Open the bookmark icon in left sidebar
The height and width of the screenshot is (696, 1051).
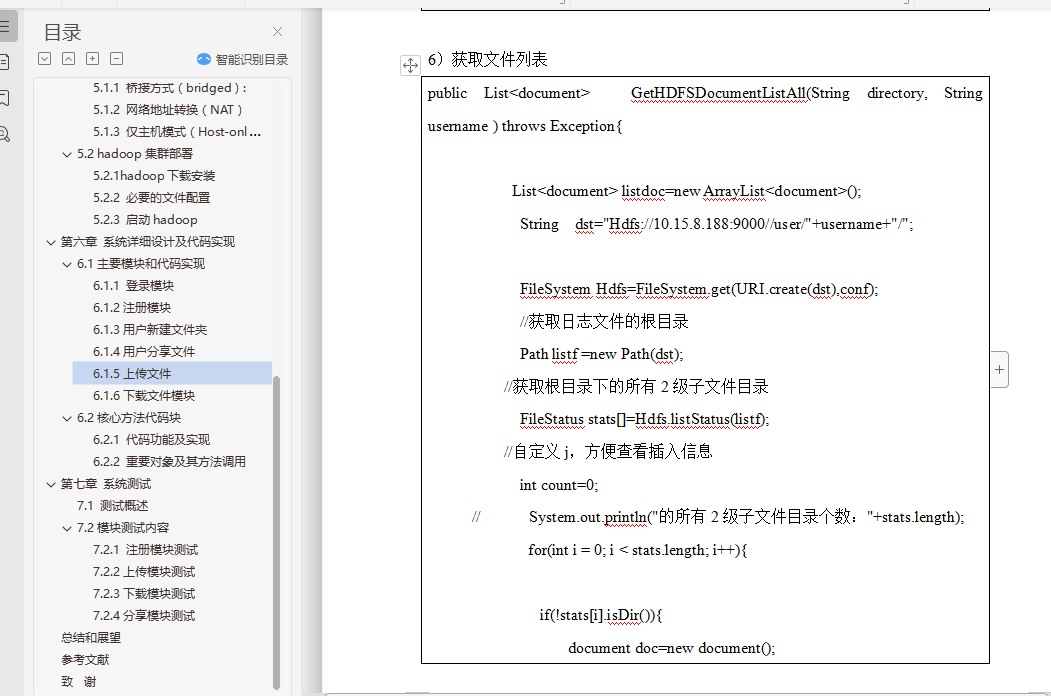(5, 99)
